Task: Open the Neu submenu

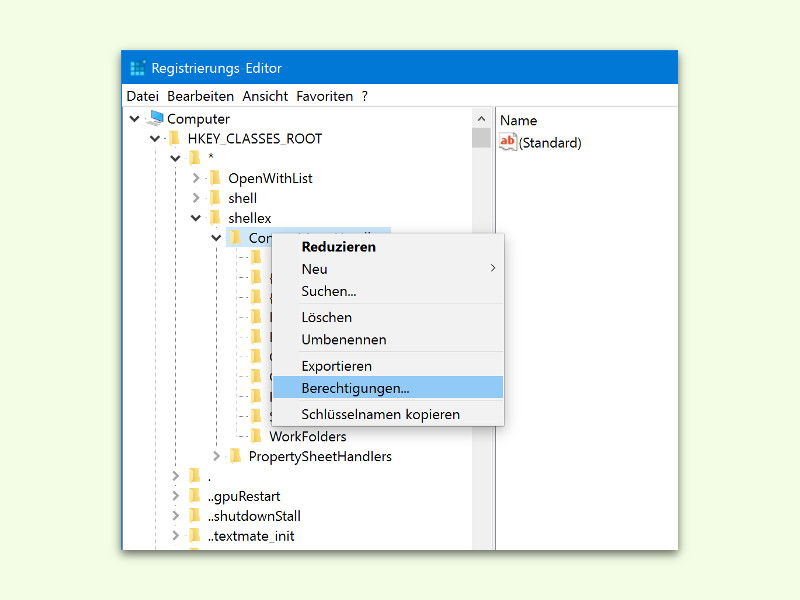Action: [x=388, y=269]
